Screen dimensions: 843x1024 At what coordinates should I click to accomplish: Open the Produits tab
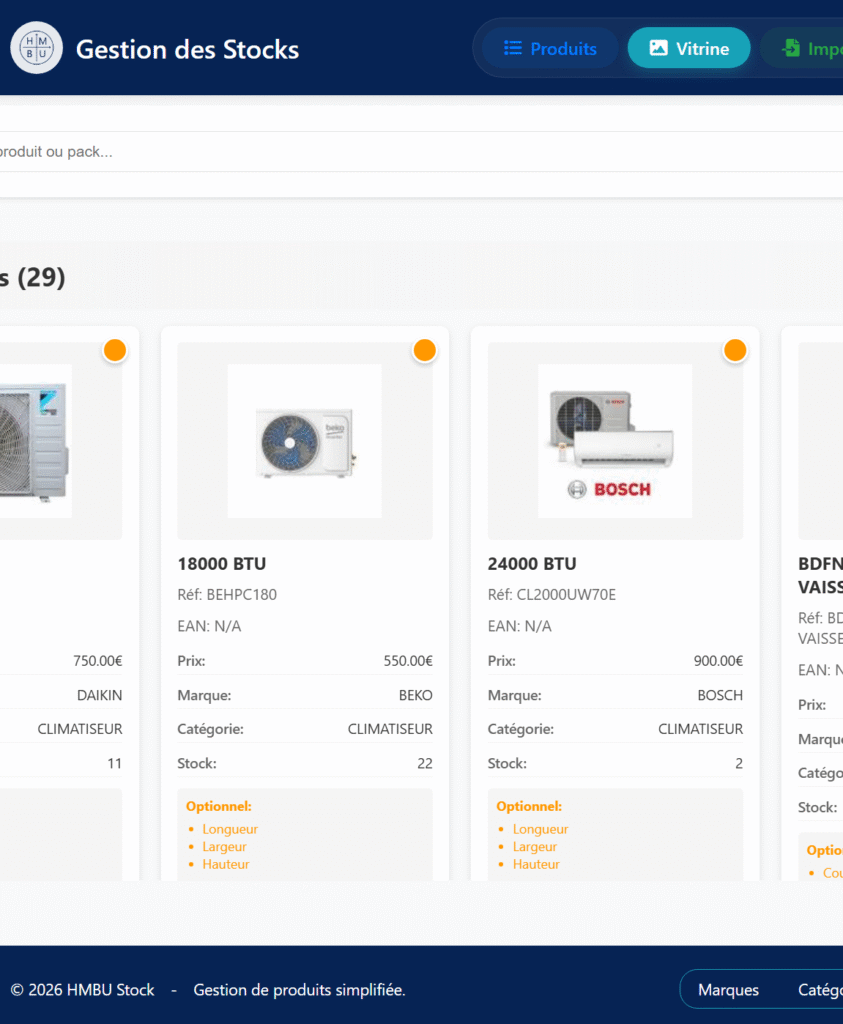pos(550,48)
